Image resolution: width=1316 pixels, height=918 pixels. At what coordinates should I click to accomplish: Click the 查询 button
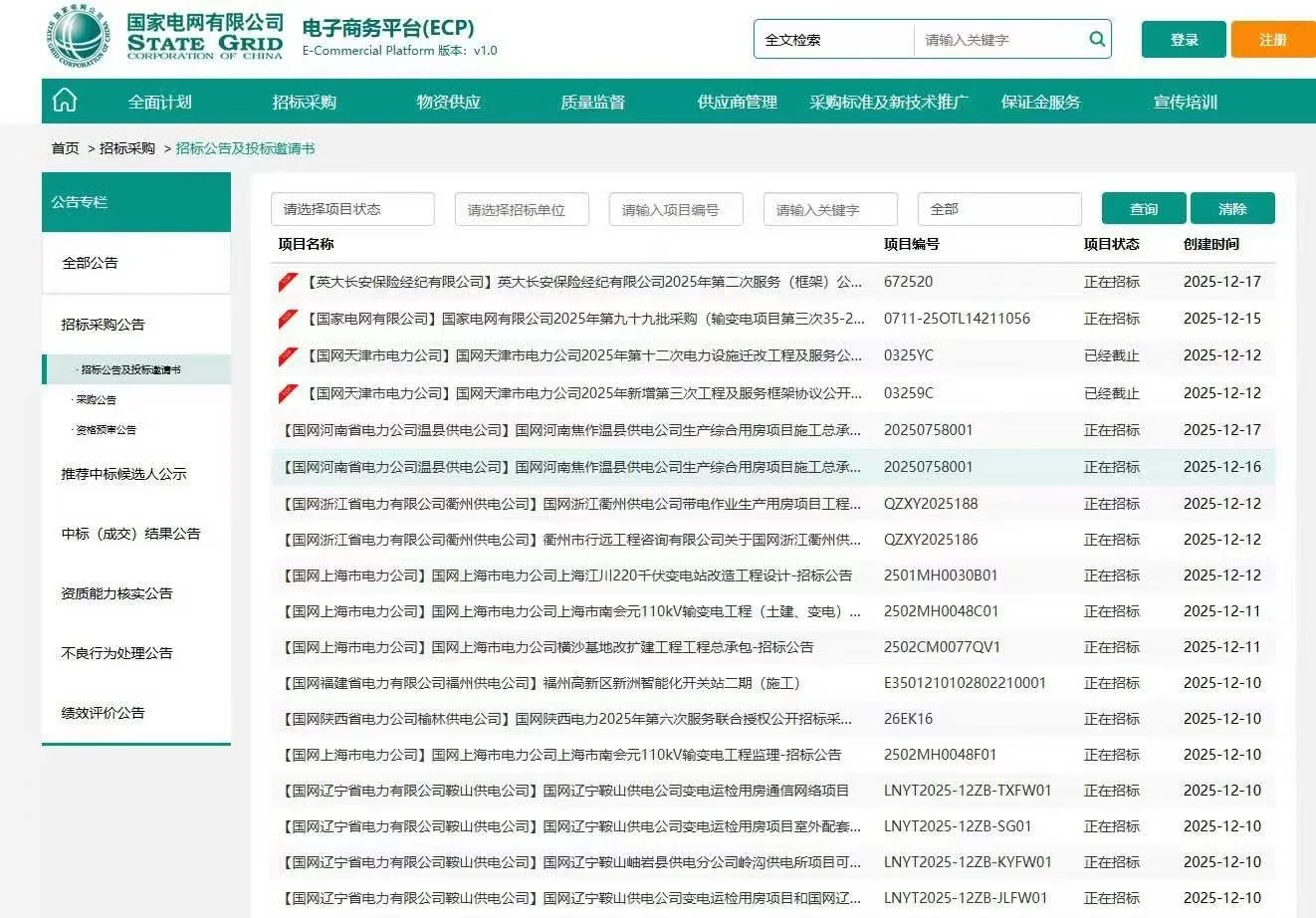pos(1144,208)
